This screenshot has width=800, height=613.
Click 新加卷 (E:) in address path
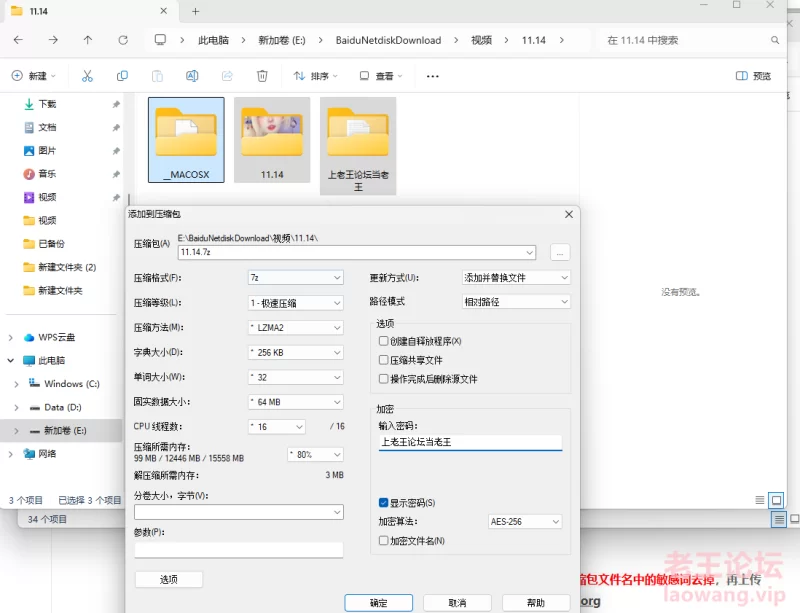pos(282,40)
